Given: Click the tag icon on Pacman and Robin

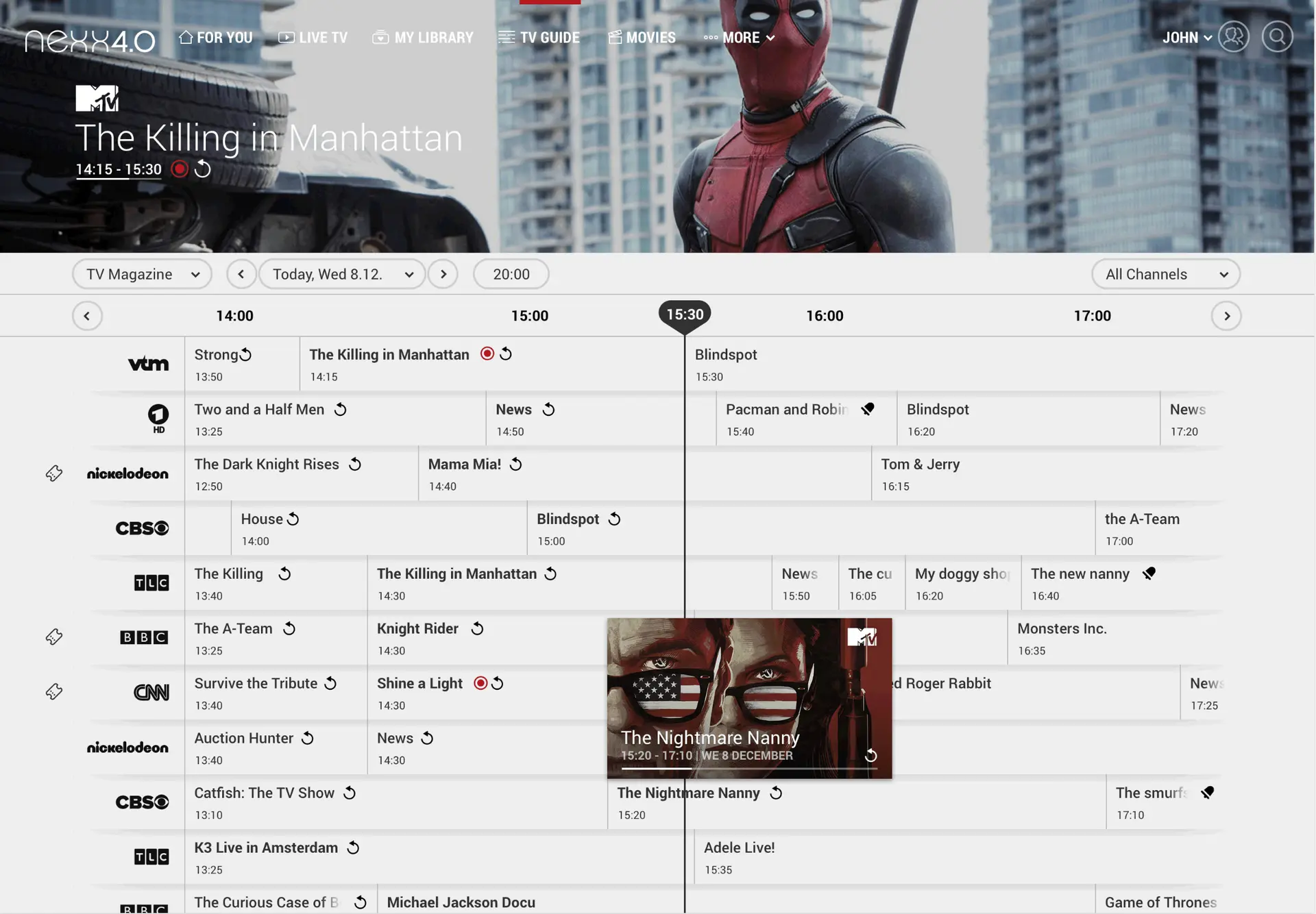Looking at the screenshot, I should point(868,409).
